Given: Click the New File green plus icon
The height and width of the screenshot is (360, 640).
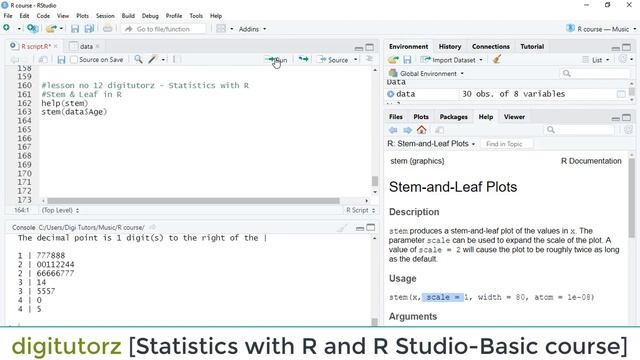Looking at the screenshot, I should (x=7, y=28).
